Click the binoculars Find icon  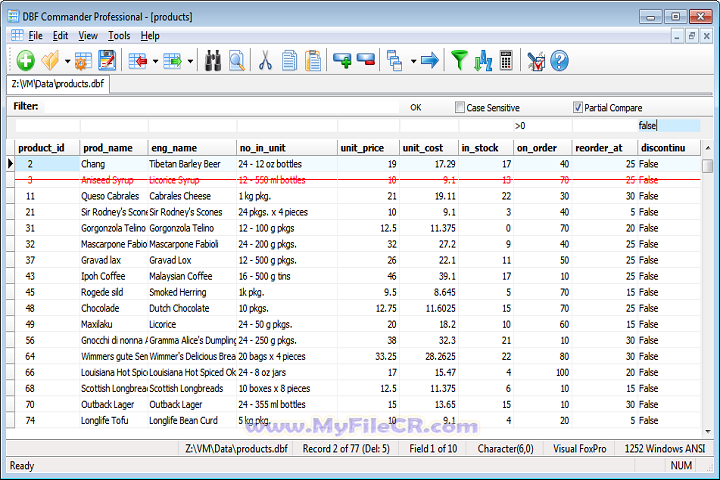[213, 61]
